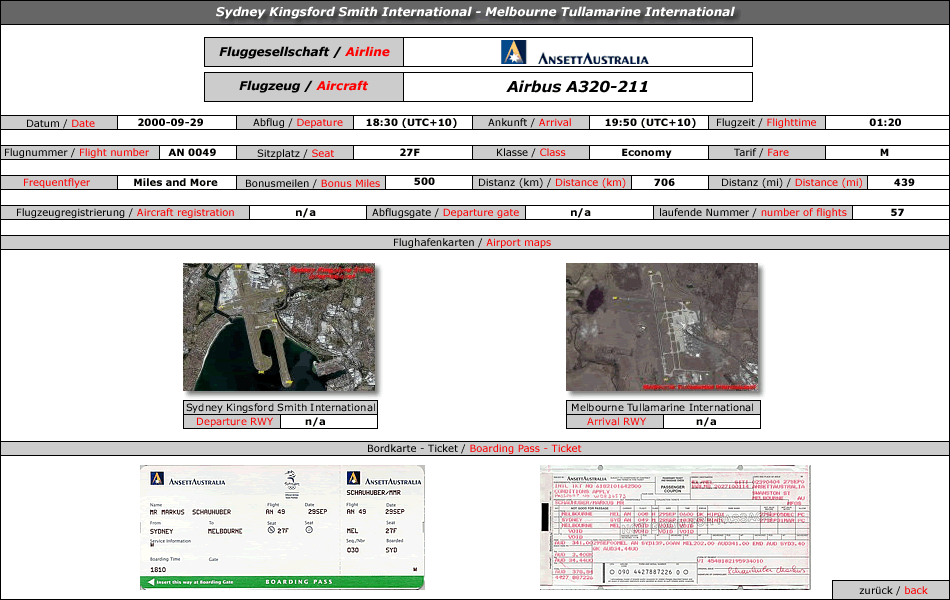
Task: Click arrival time 19:50 (UTC+10)
Action: (x=650, y=122)
